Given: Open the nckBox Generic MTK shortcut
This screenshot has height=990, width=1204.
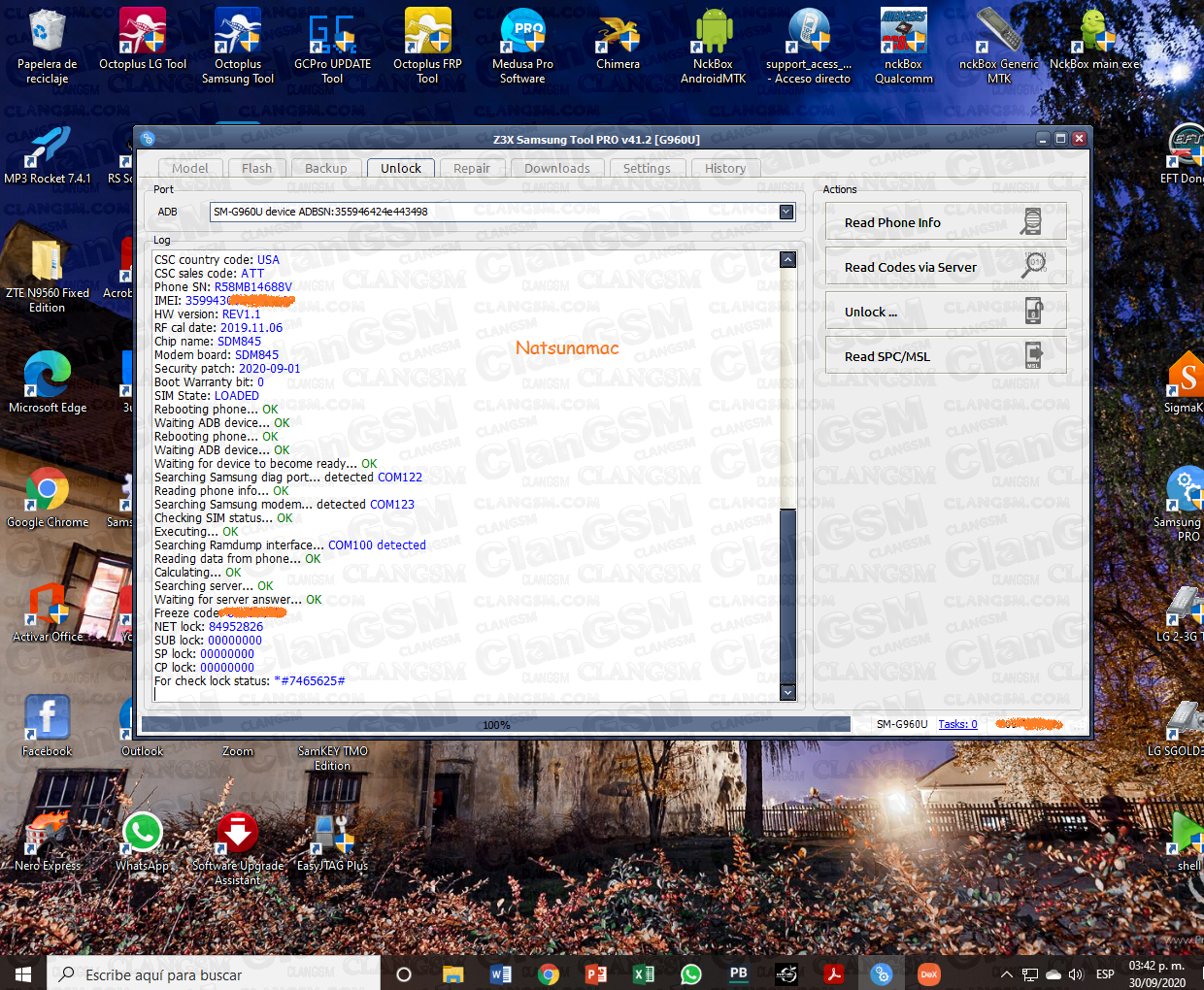Looking at the screenshot, I should tap(999, 46).
